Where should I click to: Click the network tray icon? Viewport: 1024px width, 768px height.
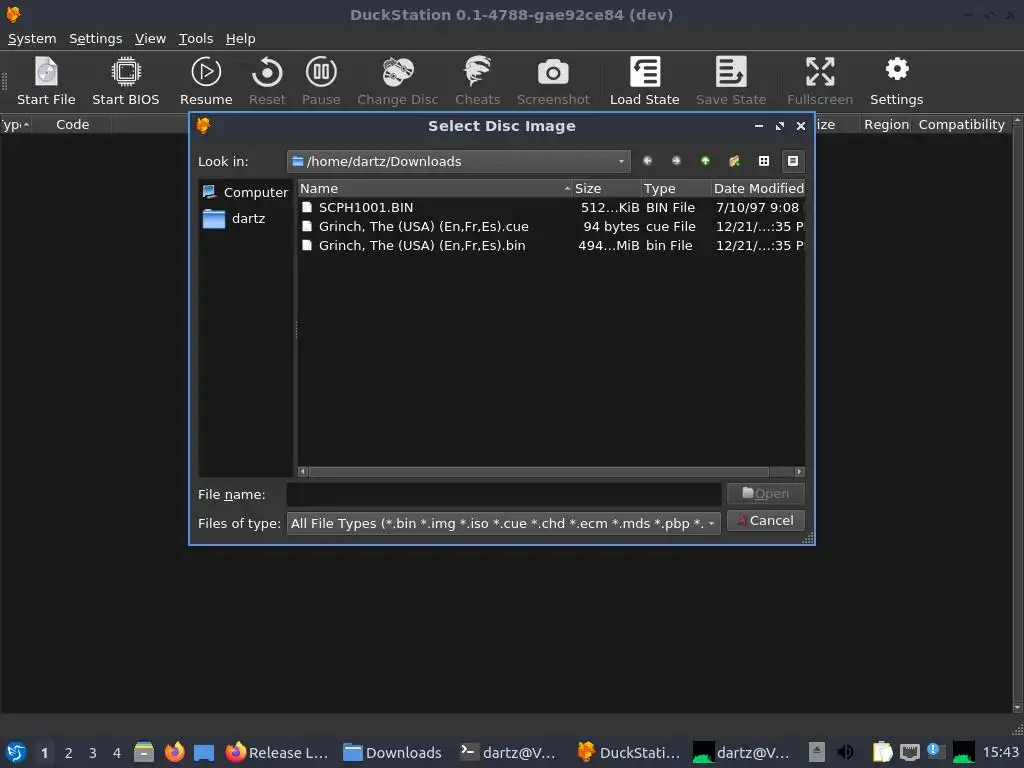point(909,752)
